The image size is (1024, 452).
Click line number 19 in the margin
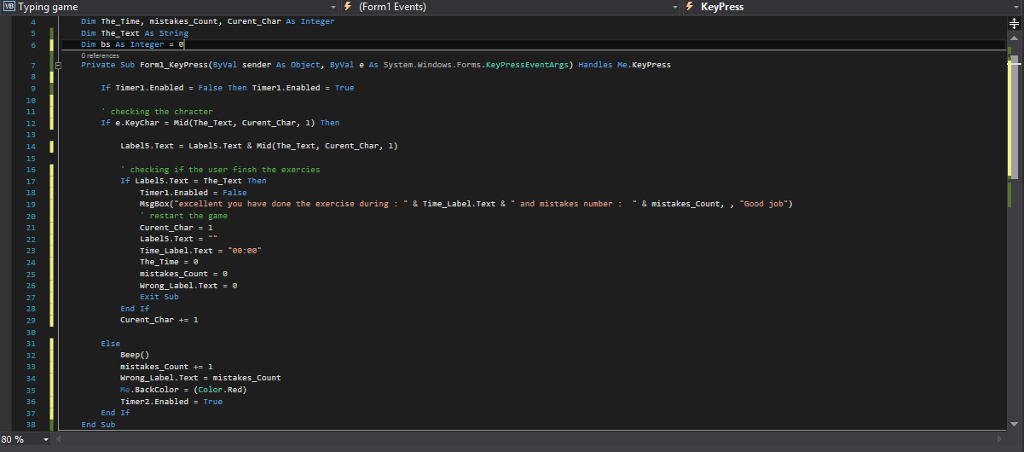click(x=31, y=204)
